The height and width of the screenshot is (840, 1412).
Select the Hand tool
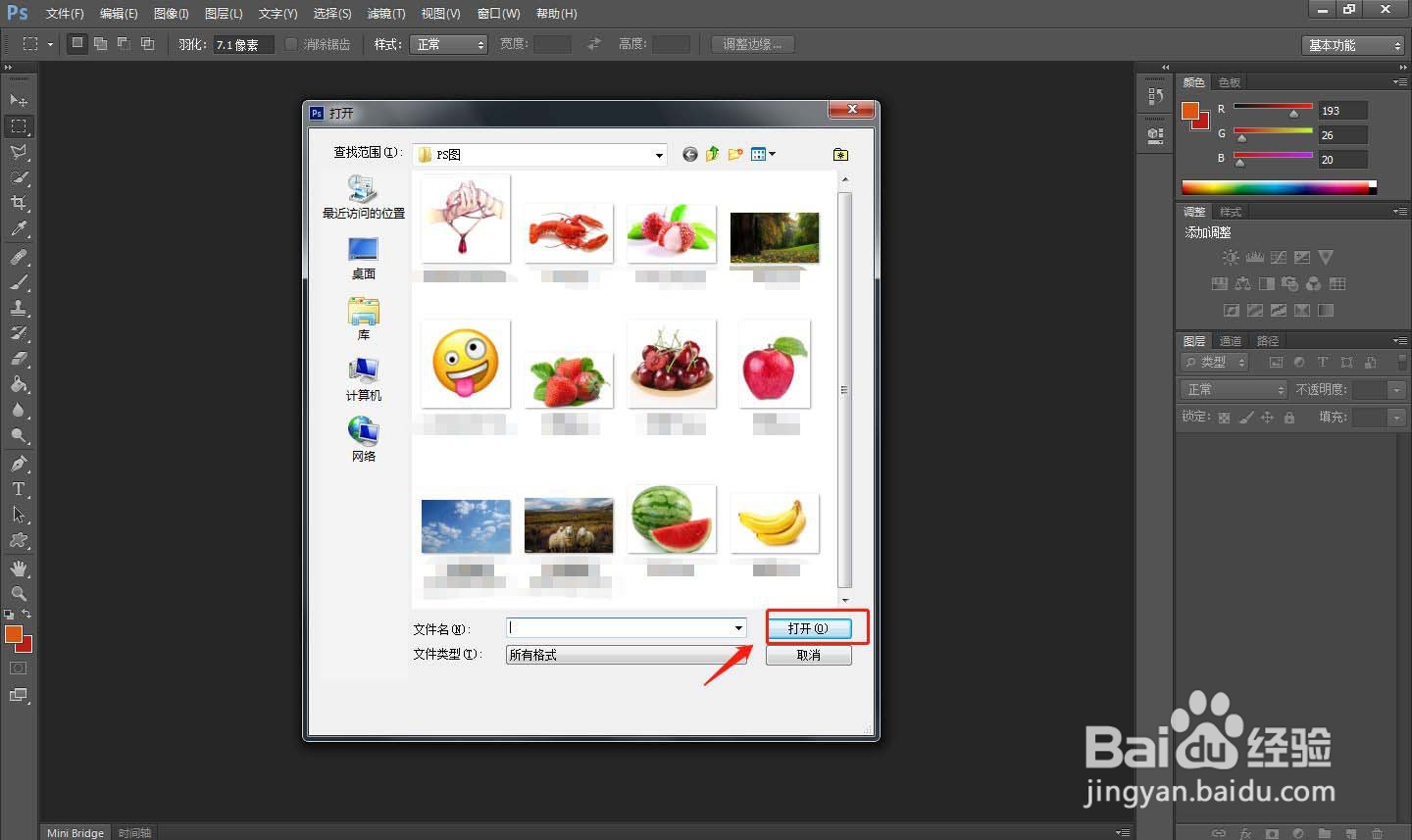[19, 568]
